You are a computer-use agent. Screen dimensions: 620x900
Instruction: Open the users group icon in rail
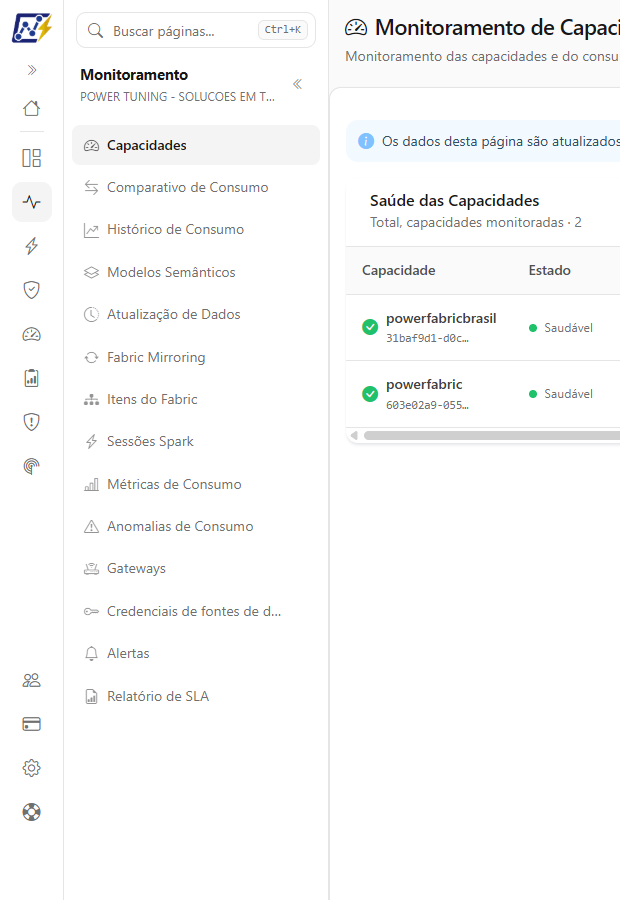coord(32,680)
